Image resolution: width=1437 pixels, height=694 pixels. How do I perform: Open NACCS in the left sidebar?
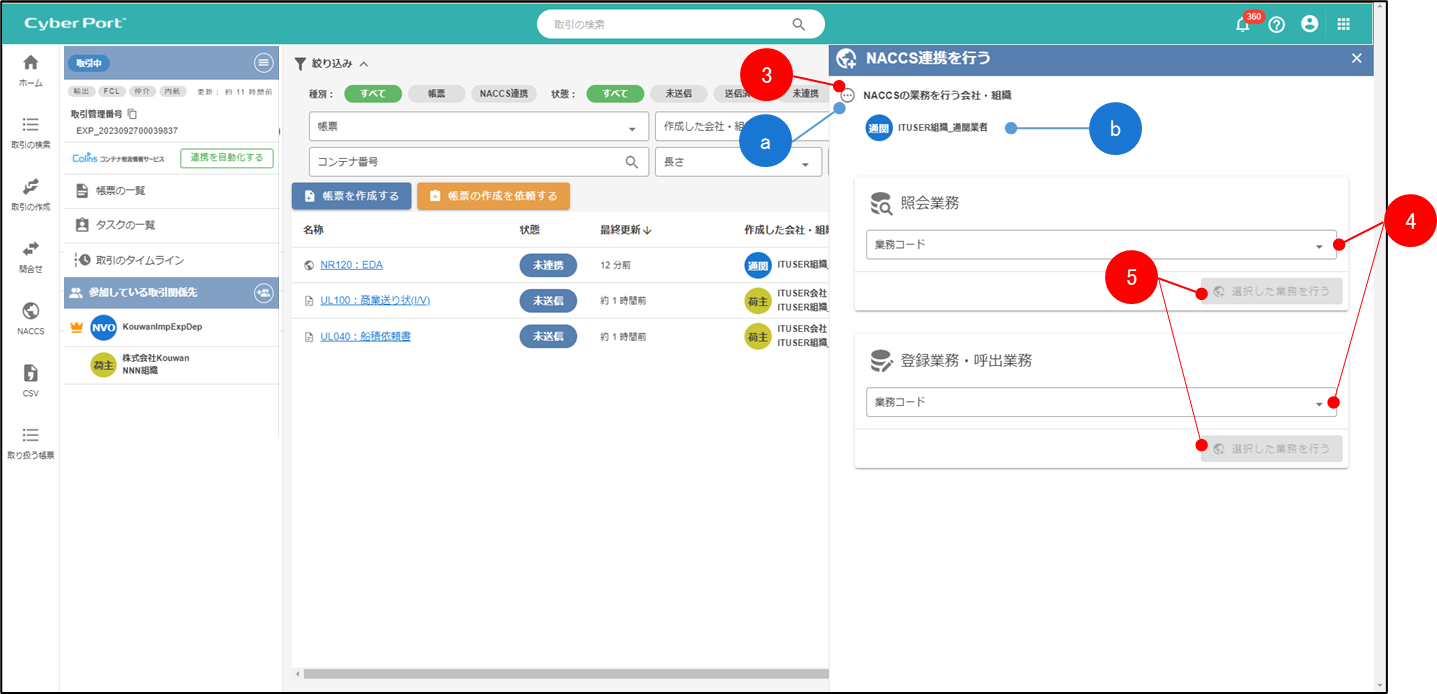(x=31, y=318)
